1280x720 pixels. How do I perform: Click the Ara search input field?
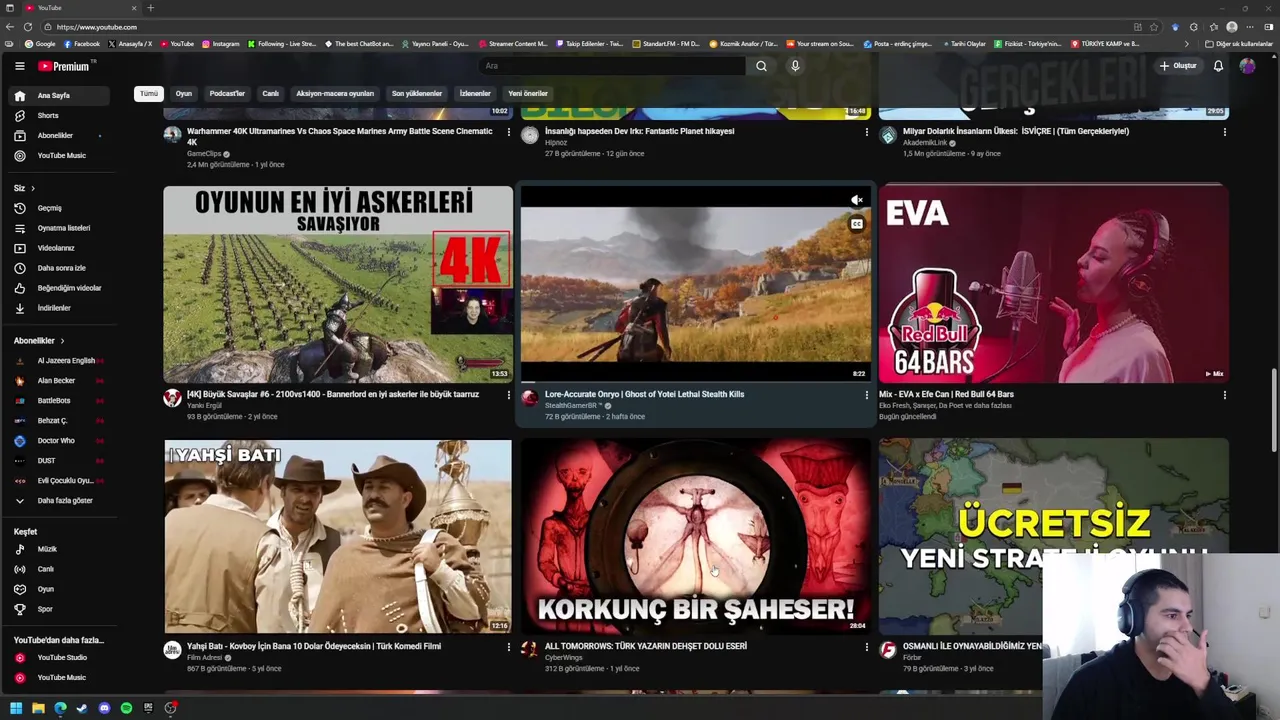point(611,66)
